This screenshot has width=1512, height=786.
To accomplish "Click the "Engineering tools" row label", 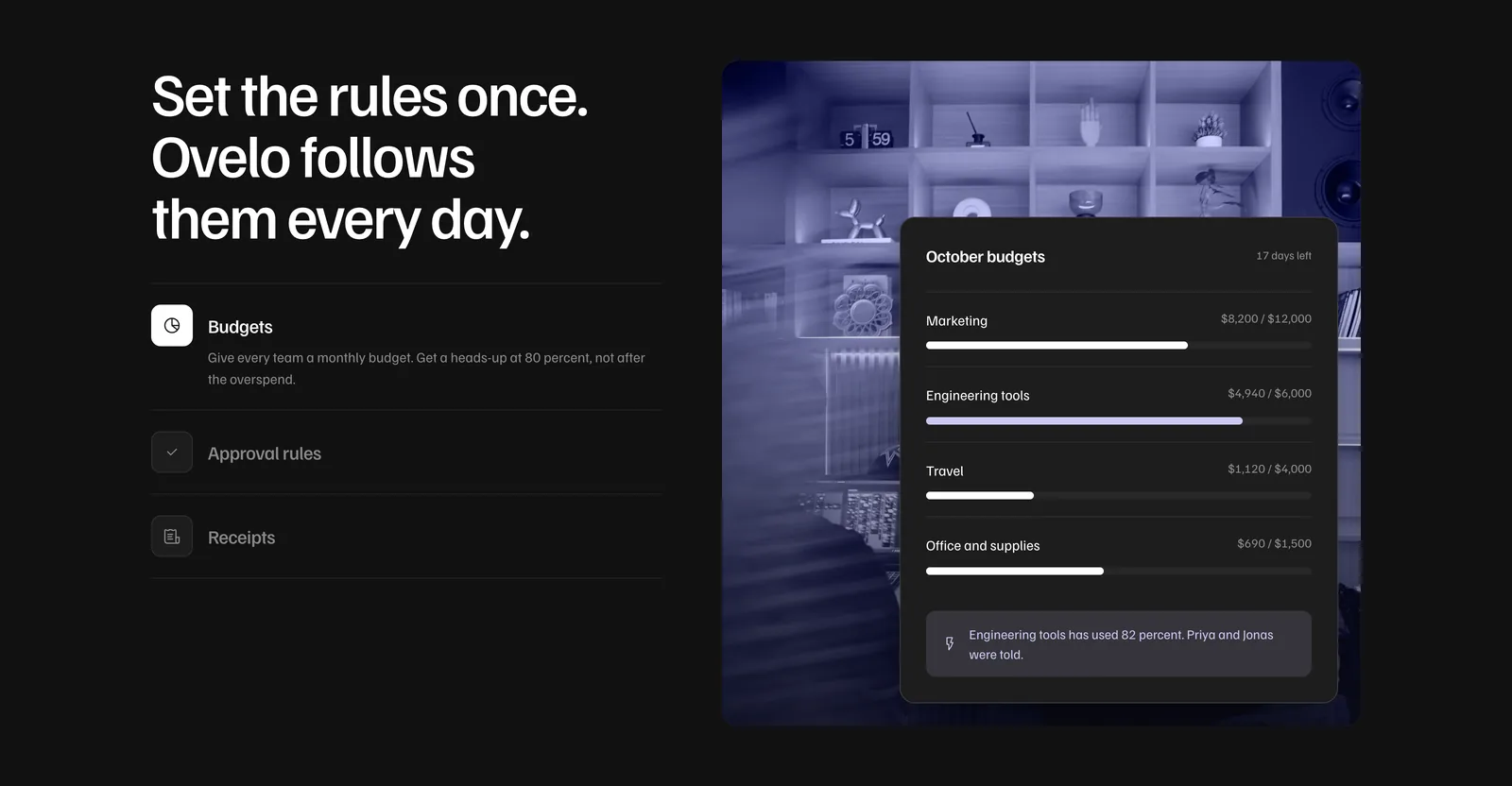I will (x=978, y=396).
